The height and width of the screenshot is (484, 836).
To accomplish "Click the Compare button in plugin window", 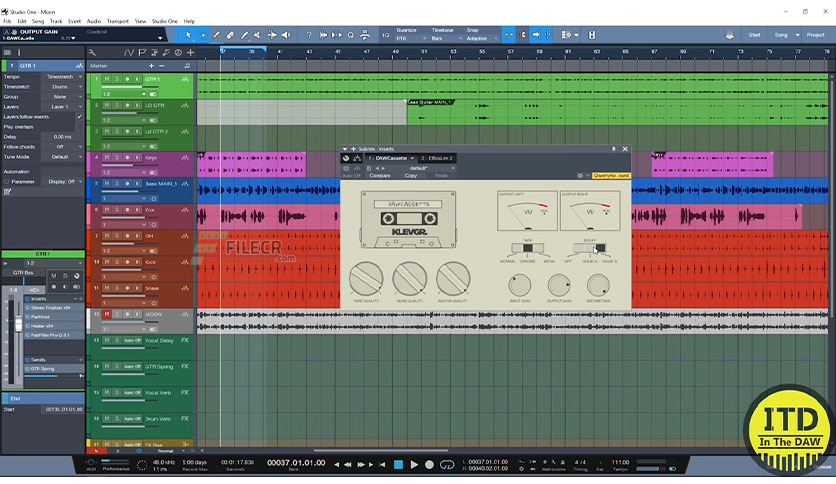I will pyautogui.click(x=380, y=175).
